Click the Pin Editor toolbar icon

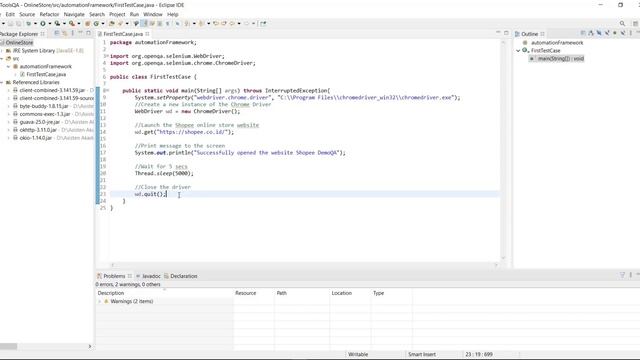pyautogui.click(x=263, y=24)
